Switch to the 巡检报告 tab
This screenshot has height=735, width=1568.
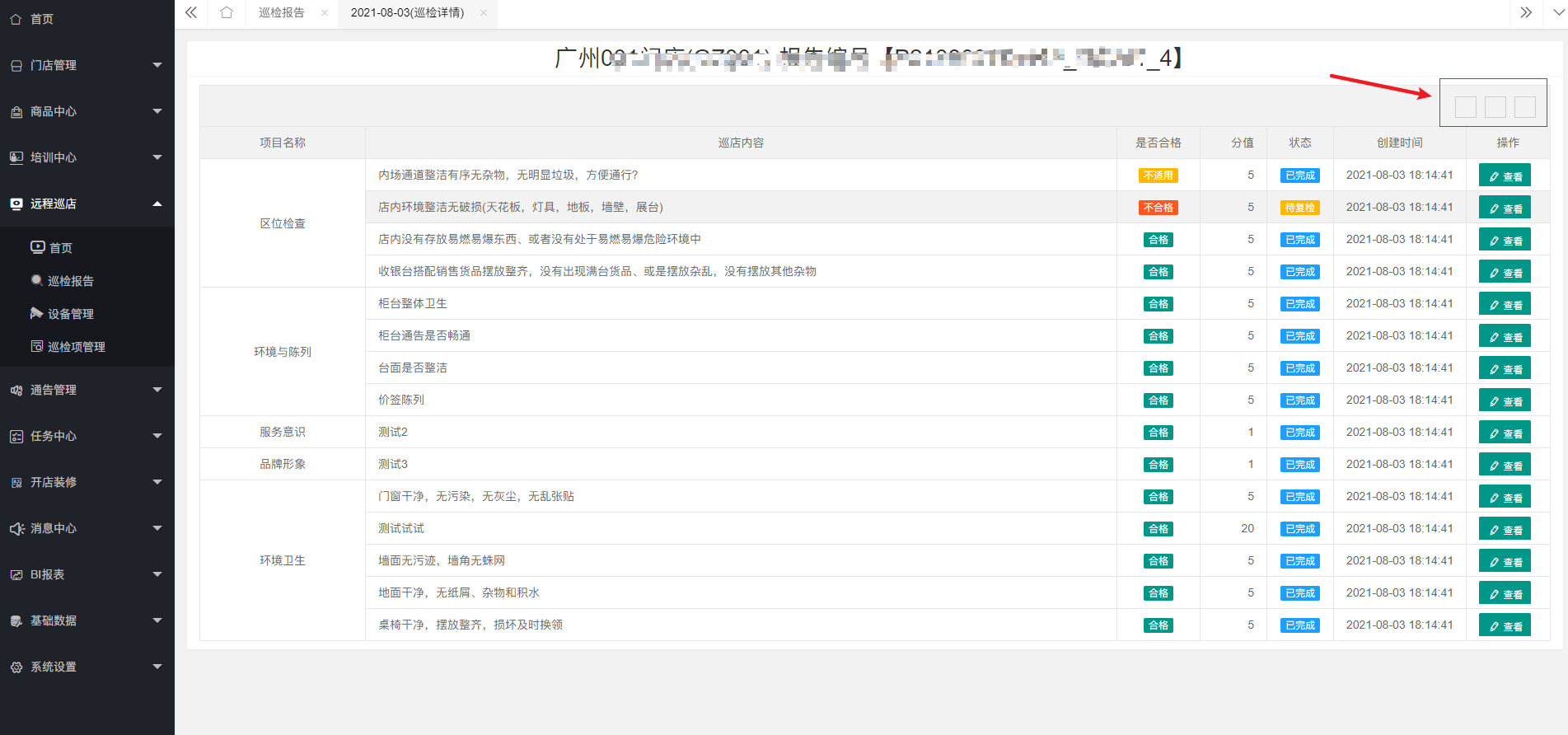click(x=282, y=13)
